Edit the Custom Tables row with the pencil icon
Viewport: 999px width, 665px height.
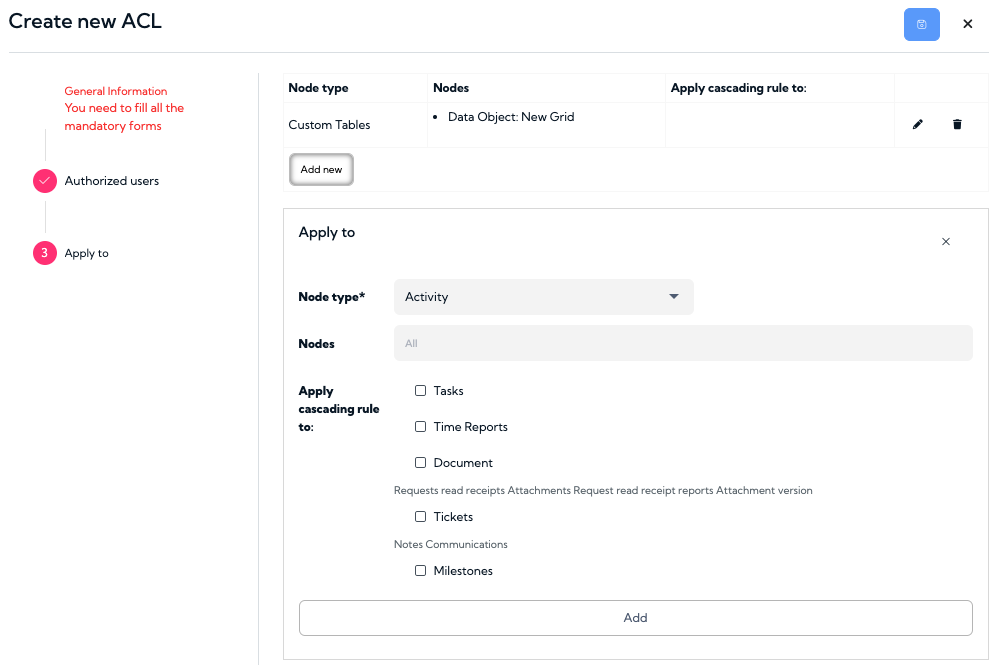click(917, 124)
